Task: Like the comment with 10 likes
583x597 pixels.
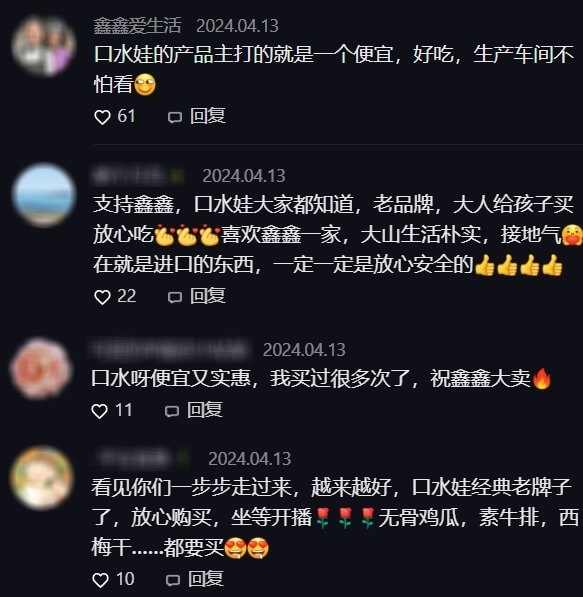Action: pos(101,580)
